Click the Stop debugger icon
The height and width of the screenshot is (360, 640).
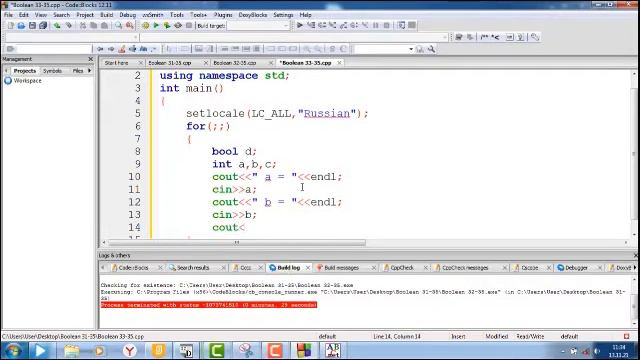[387, 25]
